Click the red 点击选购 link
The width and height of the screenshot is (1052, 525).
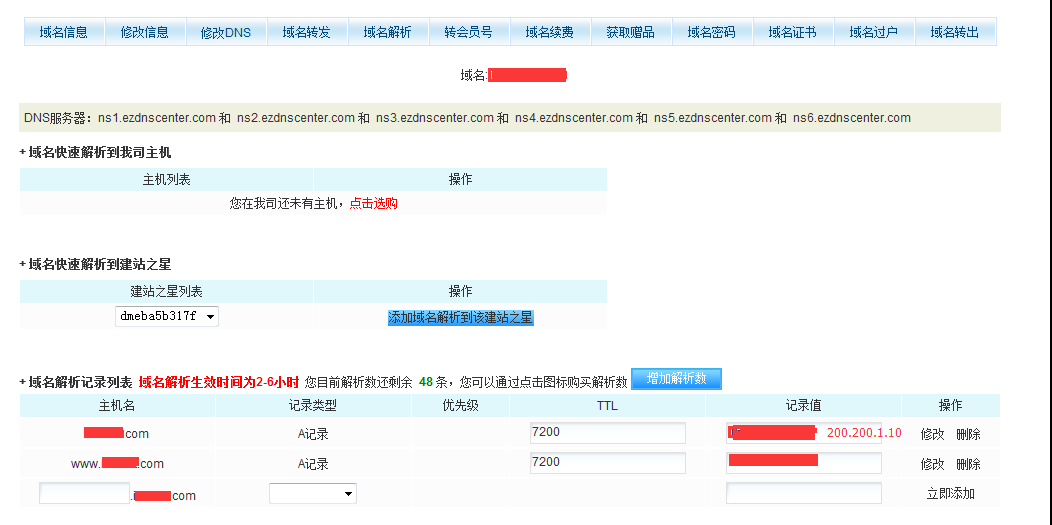click(374, 203)
